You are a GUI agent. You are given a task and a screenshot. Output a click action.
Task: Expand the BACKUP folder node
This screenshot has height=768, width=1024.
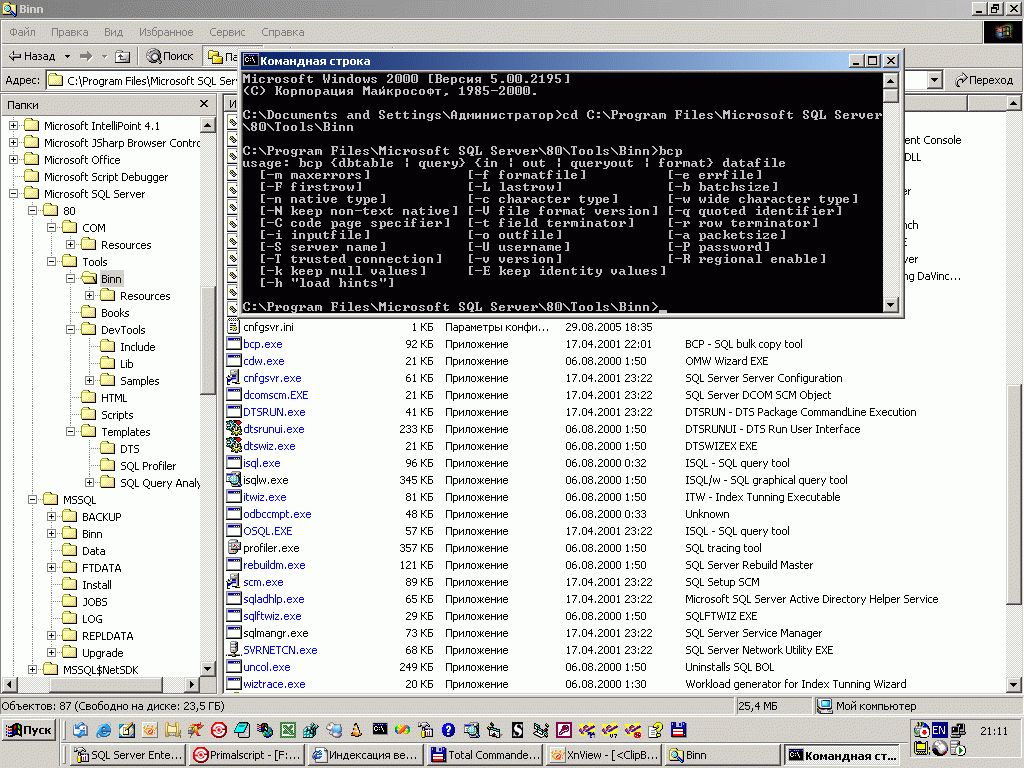(x=51, y=516)
